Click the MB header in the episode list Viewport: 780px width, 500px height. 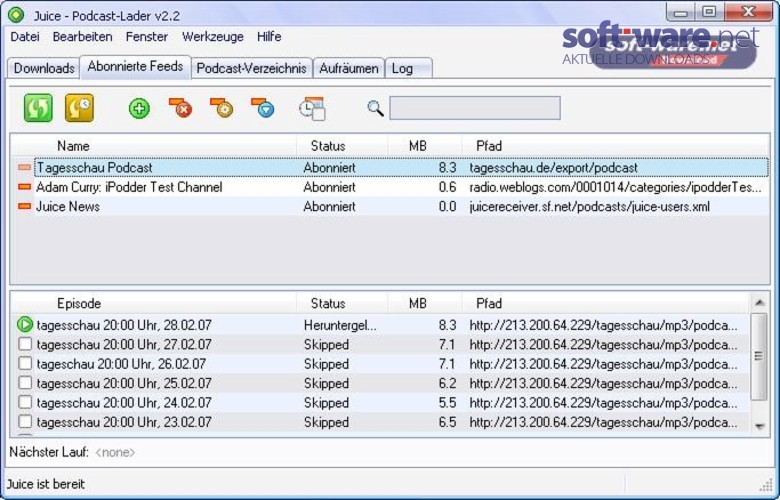click(424, 303)
